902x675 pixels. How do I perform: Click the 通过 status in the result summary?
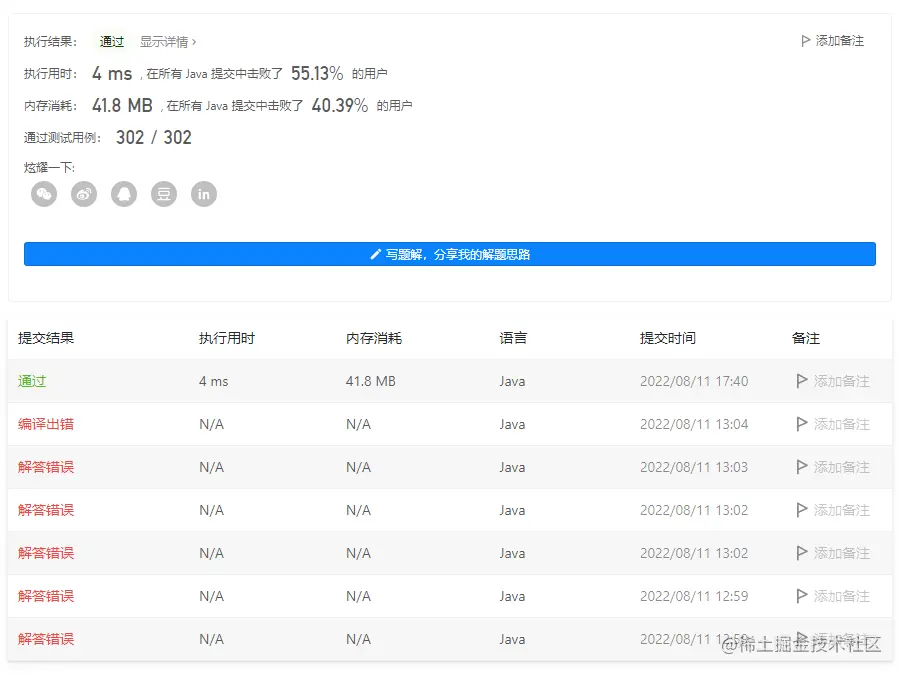(x=112, y=41)
